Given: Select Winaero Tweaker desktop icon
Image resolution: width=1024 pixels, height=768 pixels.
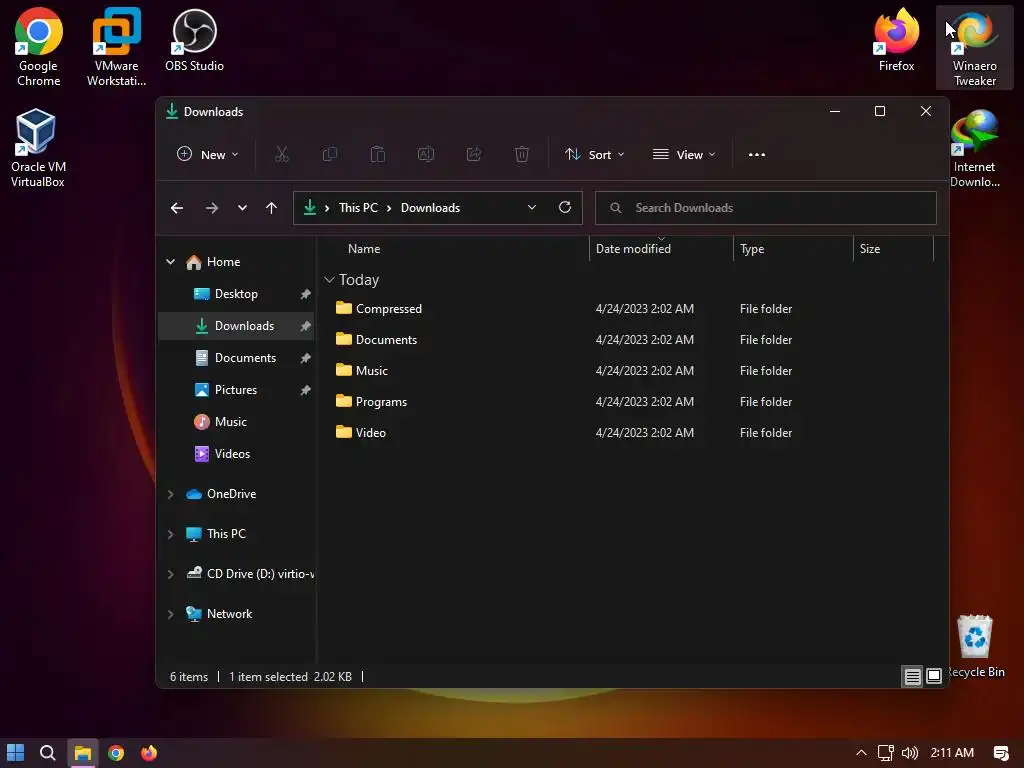Looking at the screenshot, I should coord(974,47).
